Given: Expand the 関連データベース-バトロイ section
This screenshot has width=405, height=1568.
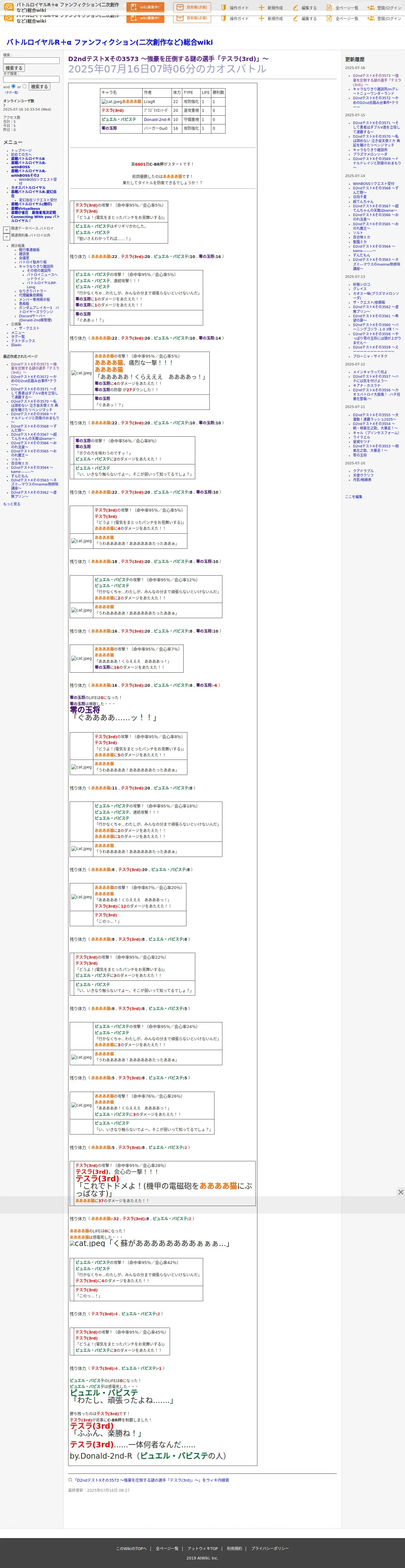Looking at the screenshot, I should click(x=7, y=229).
